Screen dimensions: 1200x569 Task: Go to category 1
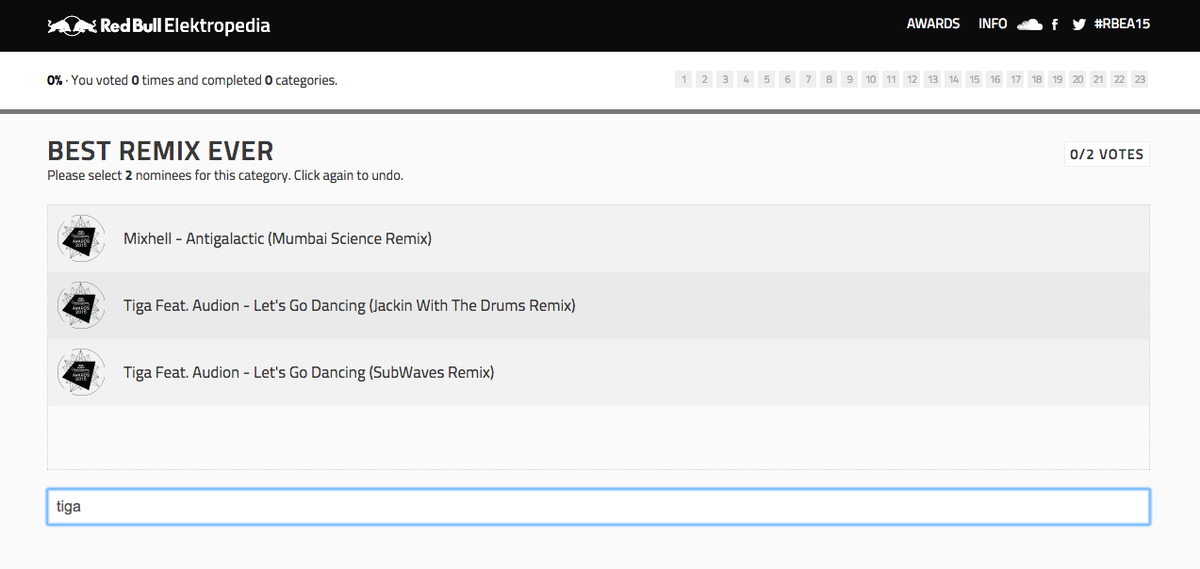tap(684, 79)
